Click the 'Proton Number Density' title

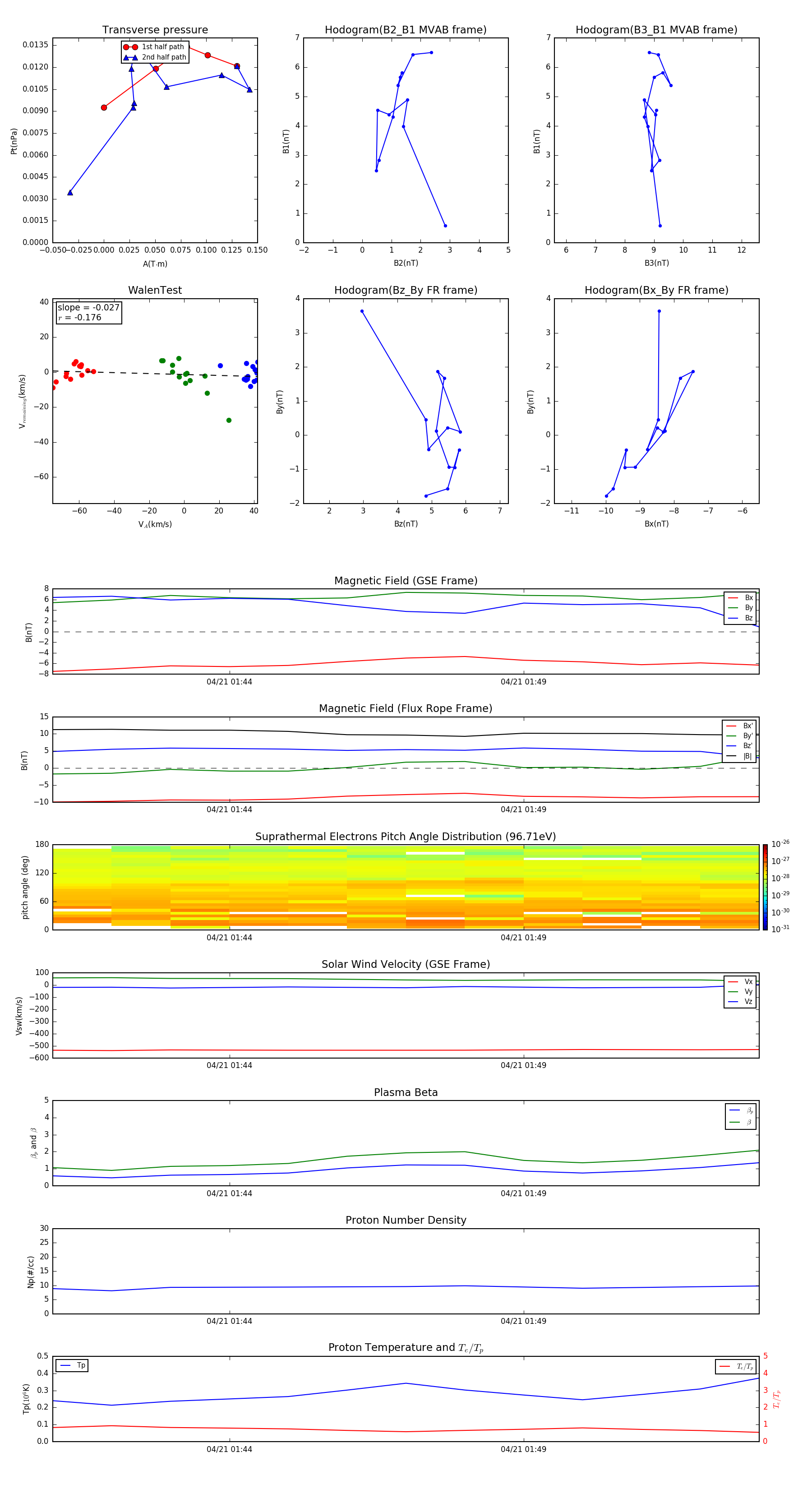click(406, 1220)
